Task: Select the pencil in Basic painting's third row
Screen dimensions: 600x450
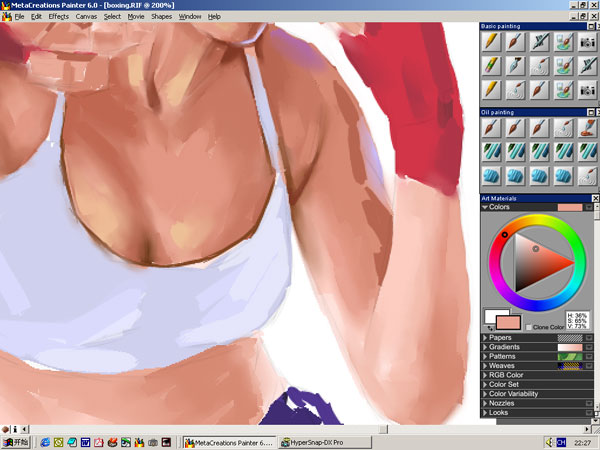Action: (x=491, y=90)
